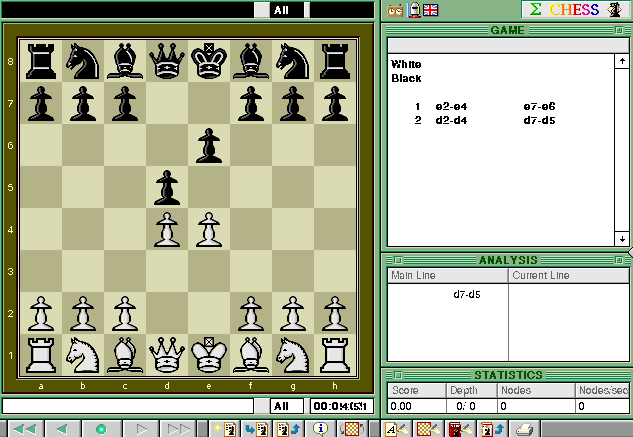Click the box in the STATISTICS panel header
Screen dimensions: 633x437
click(398, 375)
